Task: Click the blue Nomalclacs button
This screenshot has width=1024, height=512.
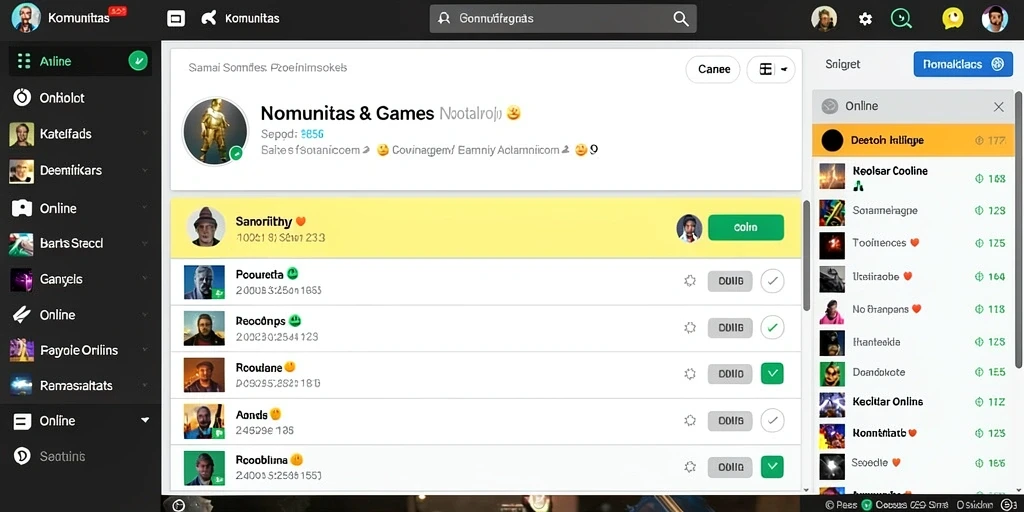Action: (963, 64)
